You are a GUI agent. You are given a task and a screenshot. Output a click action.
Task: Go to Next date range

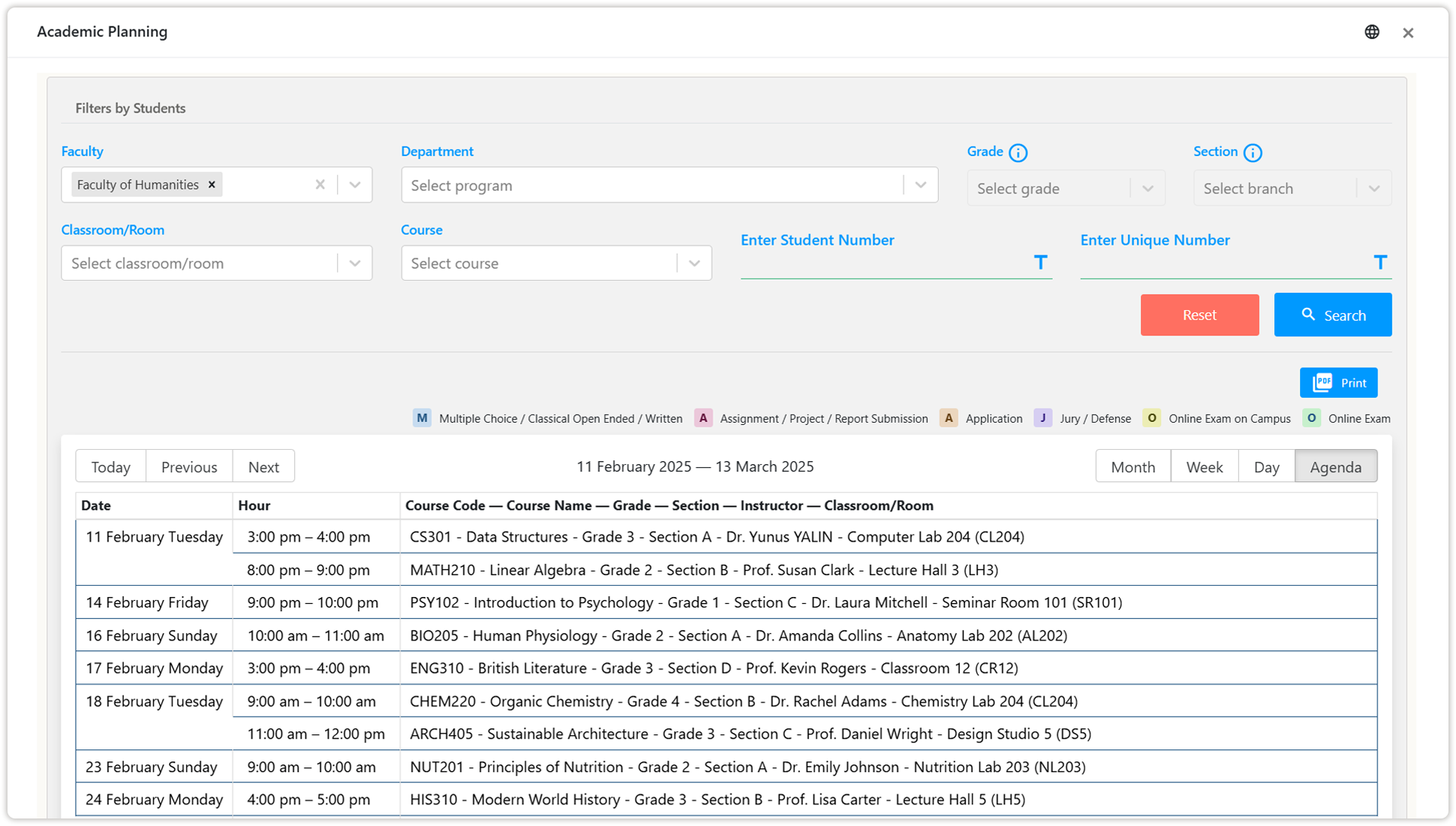263,467
